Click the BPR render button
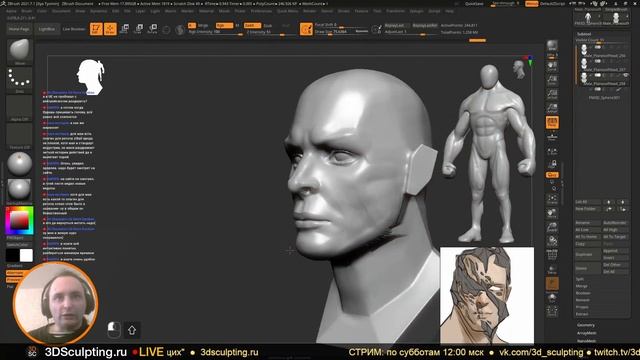The image size is (640, 360). tap(552, 45)
